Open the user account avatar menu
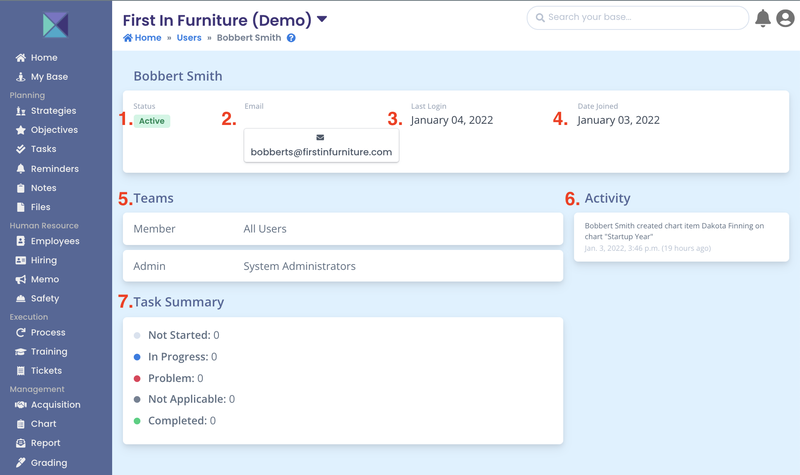Image resolution: width=800 pixels, height=475 pixels. pos(785,18)
